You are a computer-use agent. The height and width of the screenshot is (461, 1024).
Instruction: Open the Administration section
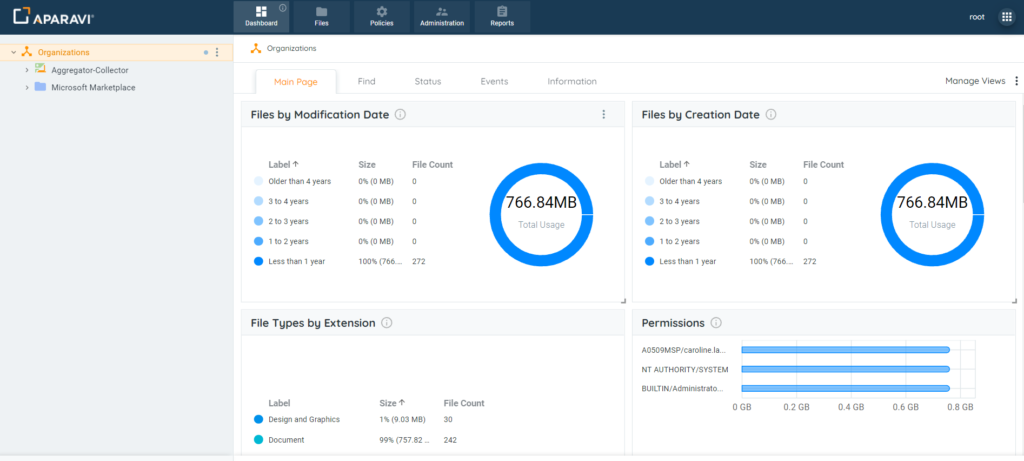click(441, 17)
